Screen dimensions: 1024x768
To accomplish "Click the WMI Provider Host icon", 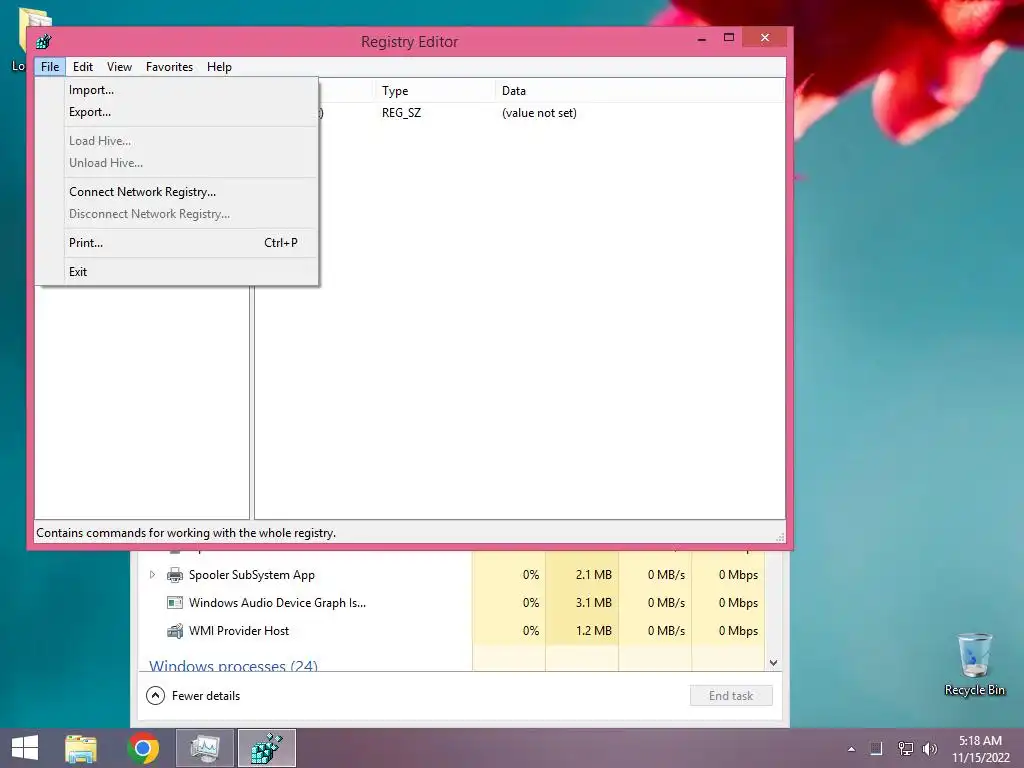I will [174, 631].
